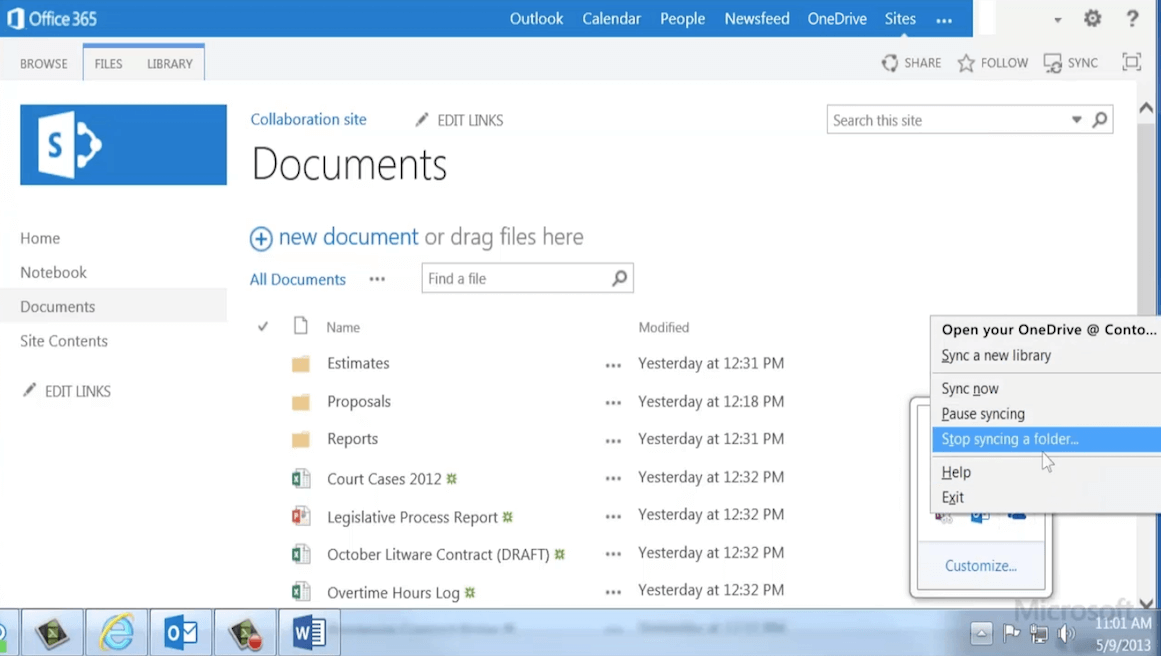Image resolution: width=1161 pixels, height=656 pixels.
Task: Open the All Documents view
Action: pos(298,279)
